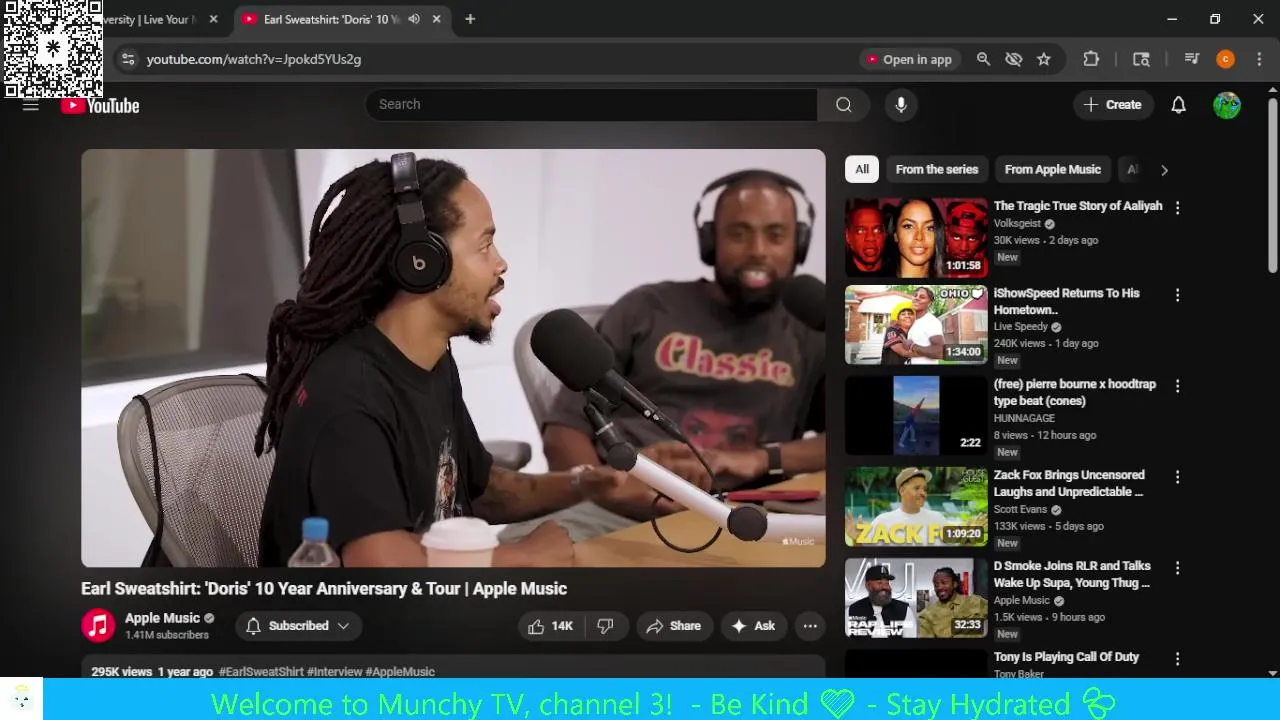The width and height of the screenshot is (1280, 720).
Task: Open the Zack Fox video thumbnail
Action: click(916, 507)
